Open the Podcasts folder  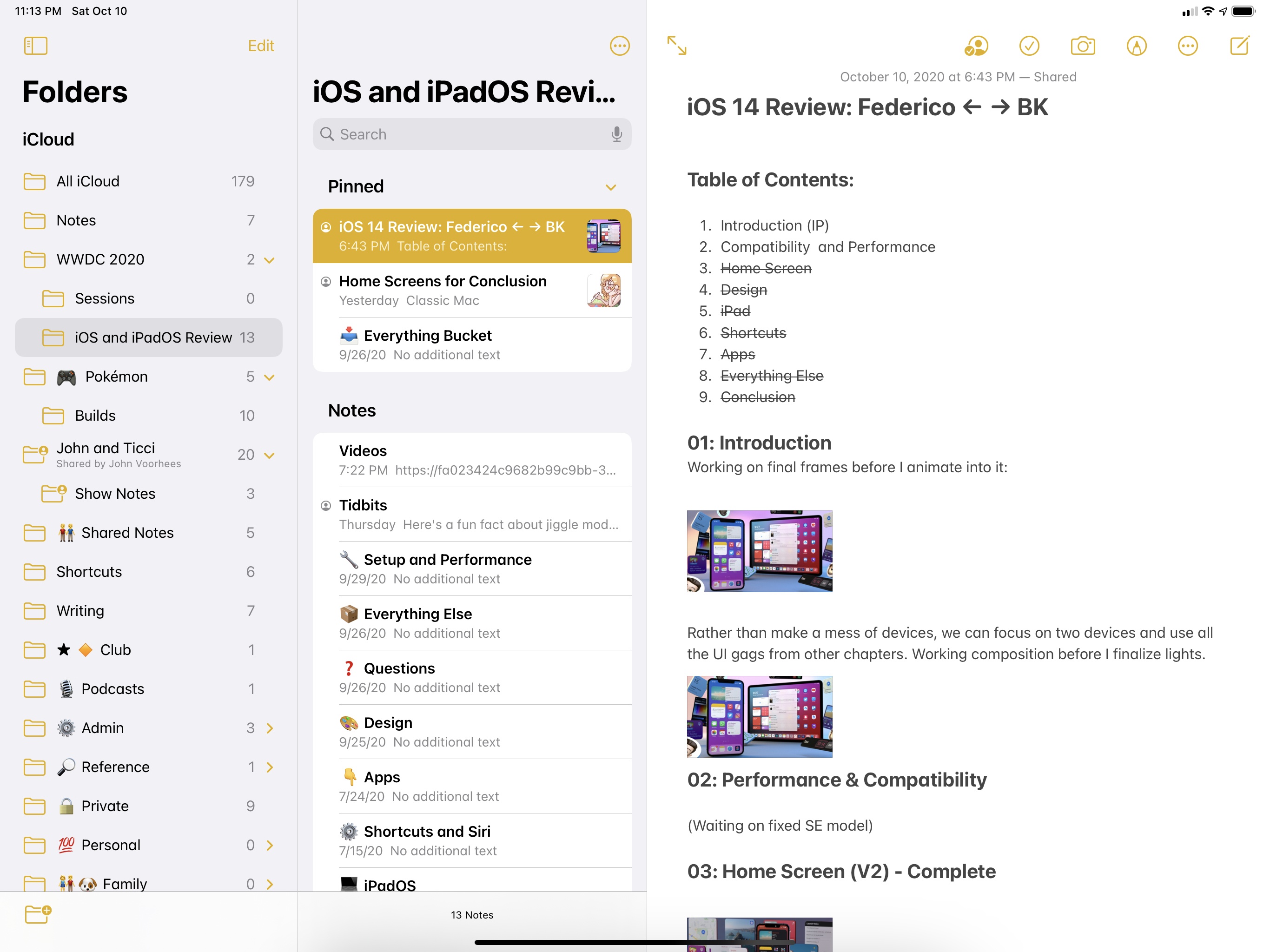point(149,689)
